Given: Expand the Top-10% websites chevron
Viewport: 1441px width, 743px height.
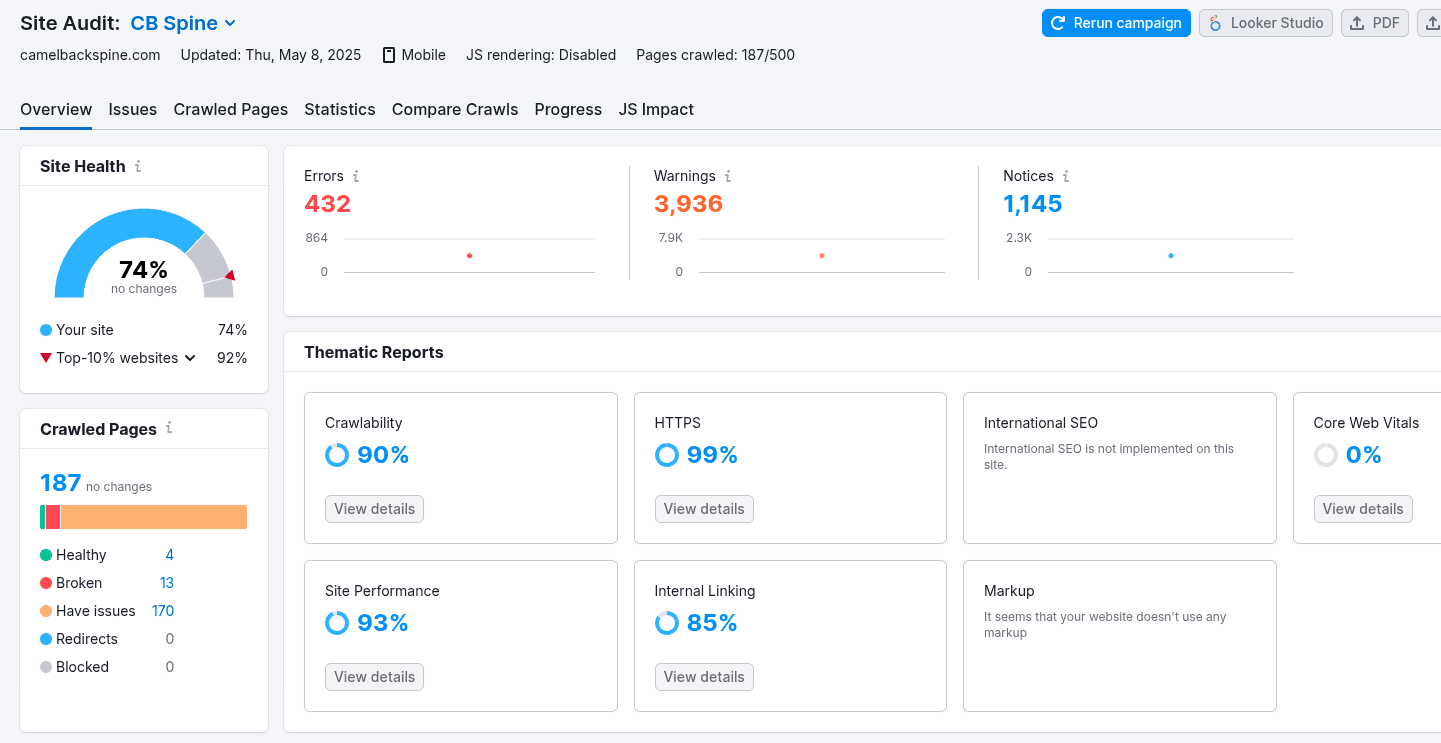Looking at the screenshot, I should [x=190, y=358].
